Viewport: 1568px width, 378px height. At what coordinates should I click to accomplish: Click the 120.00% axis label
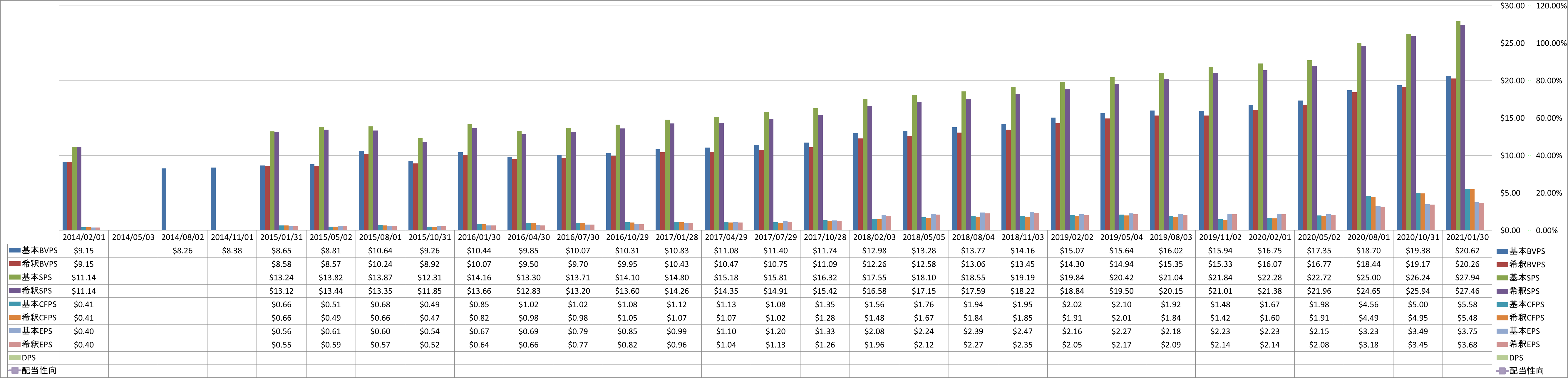point(1551,6)
